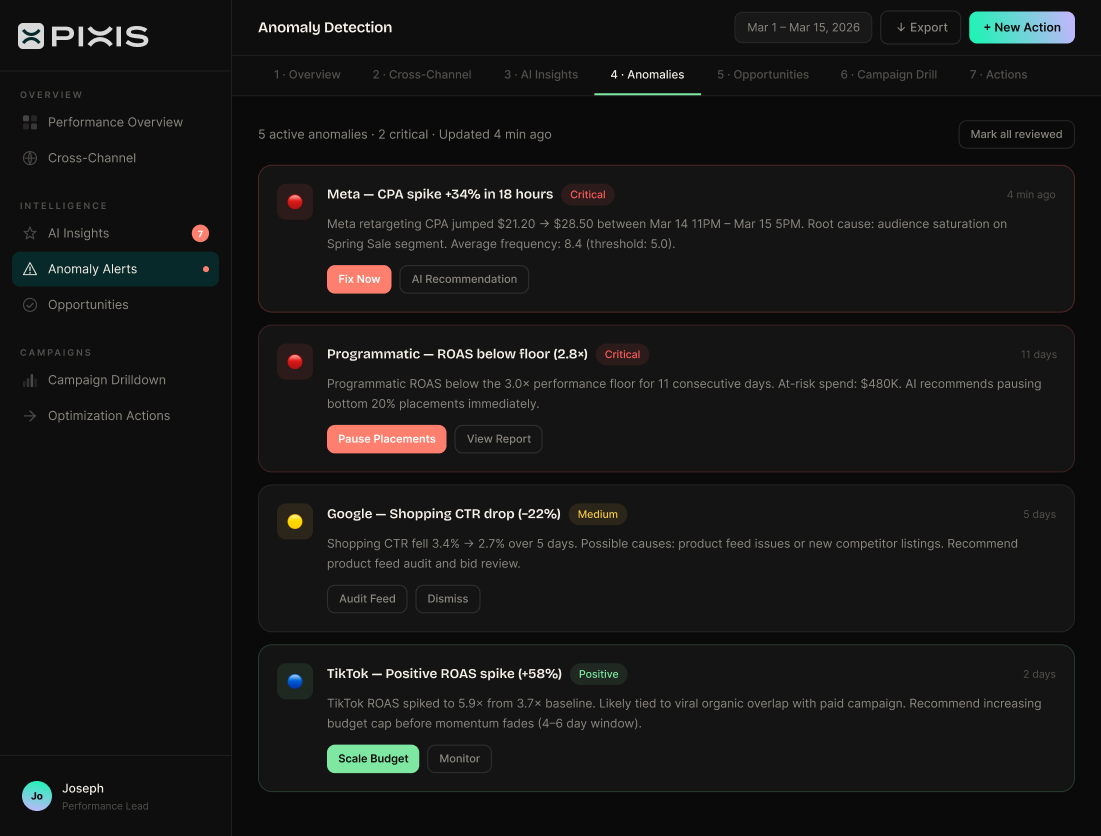Click the Optimization Actions arrow icon

[30, 416]
